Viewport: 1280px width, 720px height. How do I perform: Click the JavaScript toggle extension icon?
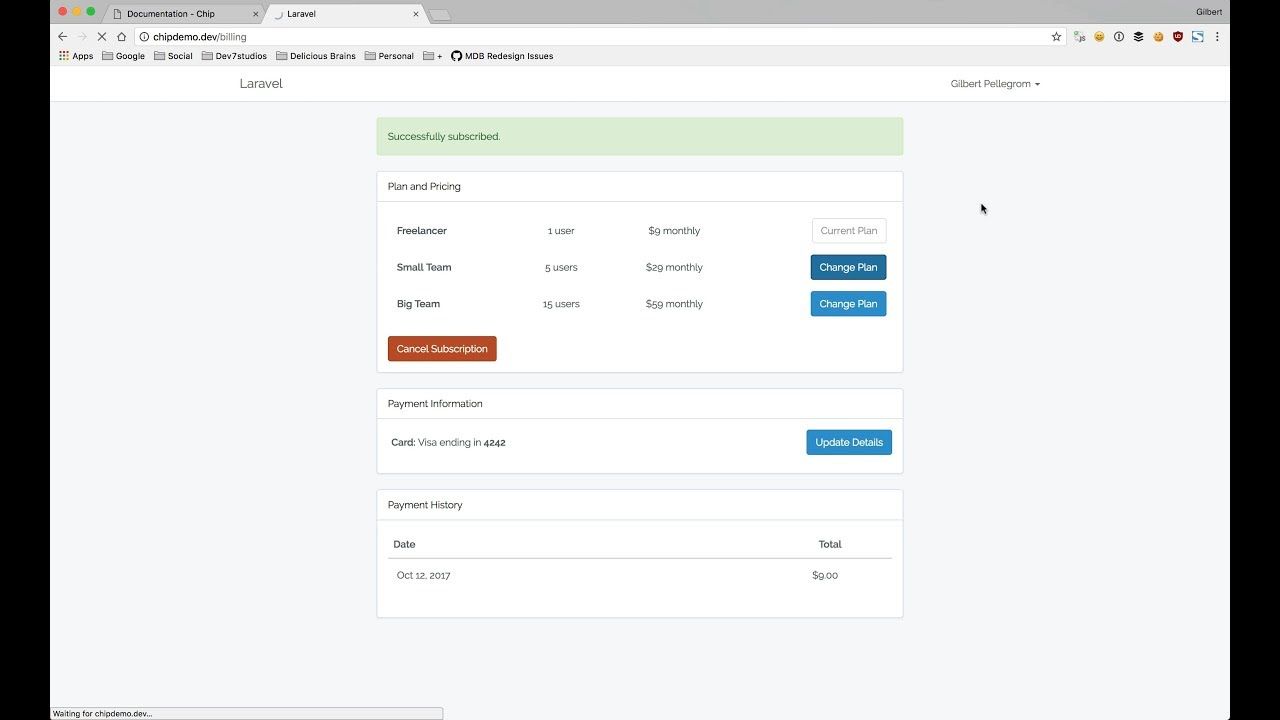1079,36
